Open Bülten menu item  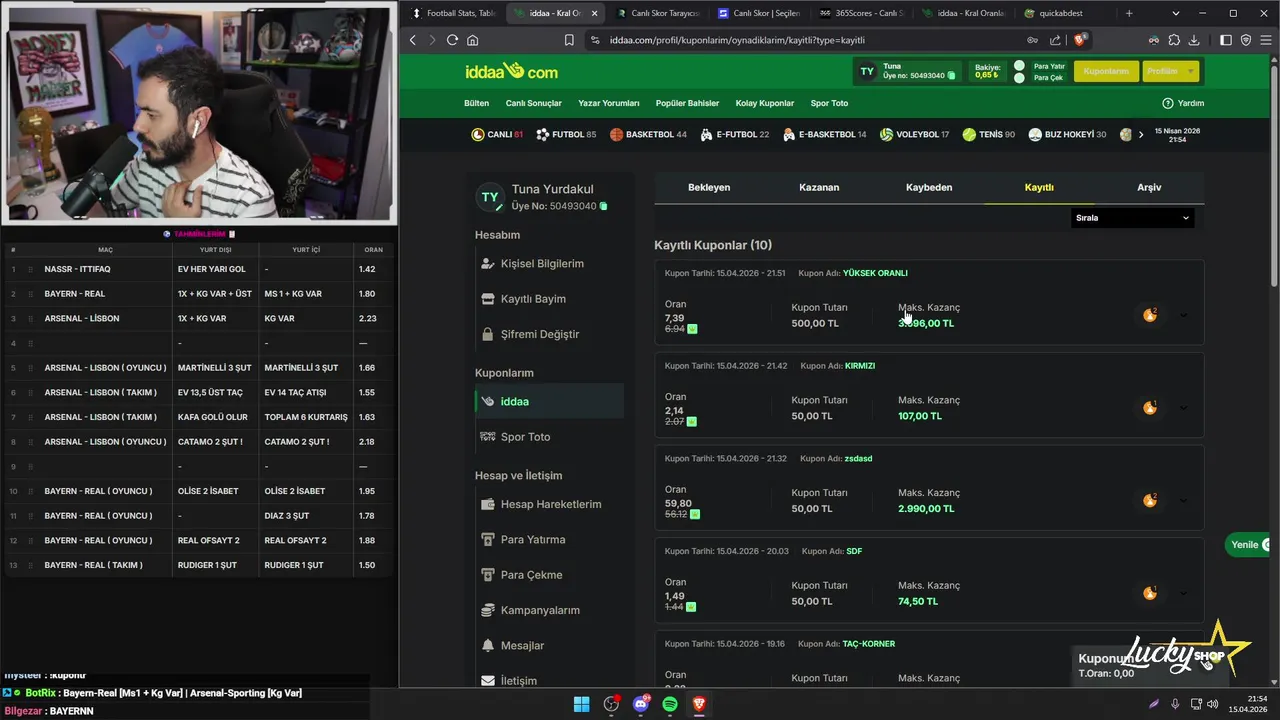[x=476, y=103]
